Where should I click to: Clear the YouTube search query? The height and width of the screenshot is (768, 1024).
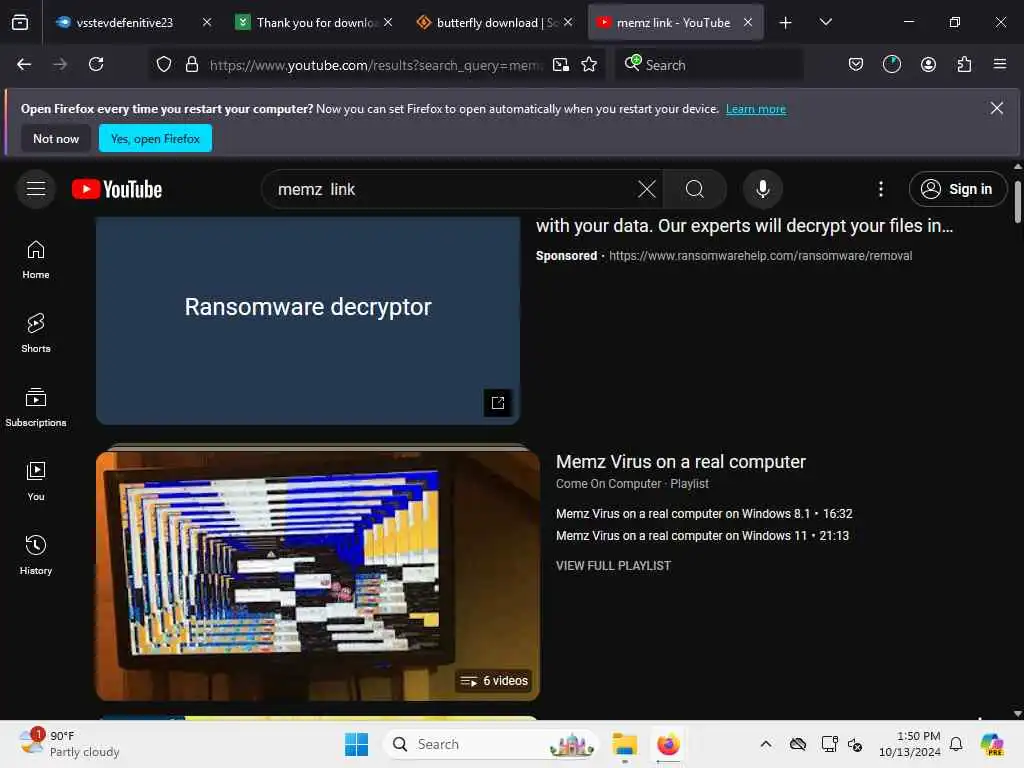[x=646, y=189]
